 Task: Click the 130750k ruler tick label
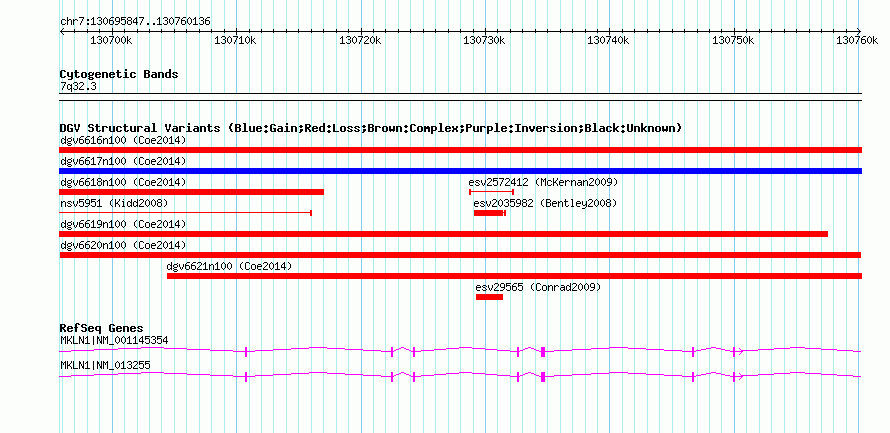733,40
